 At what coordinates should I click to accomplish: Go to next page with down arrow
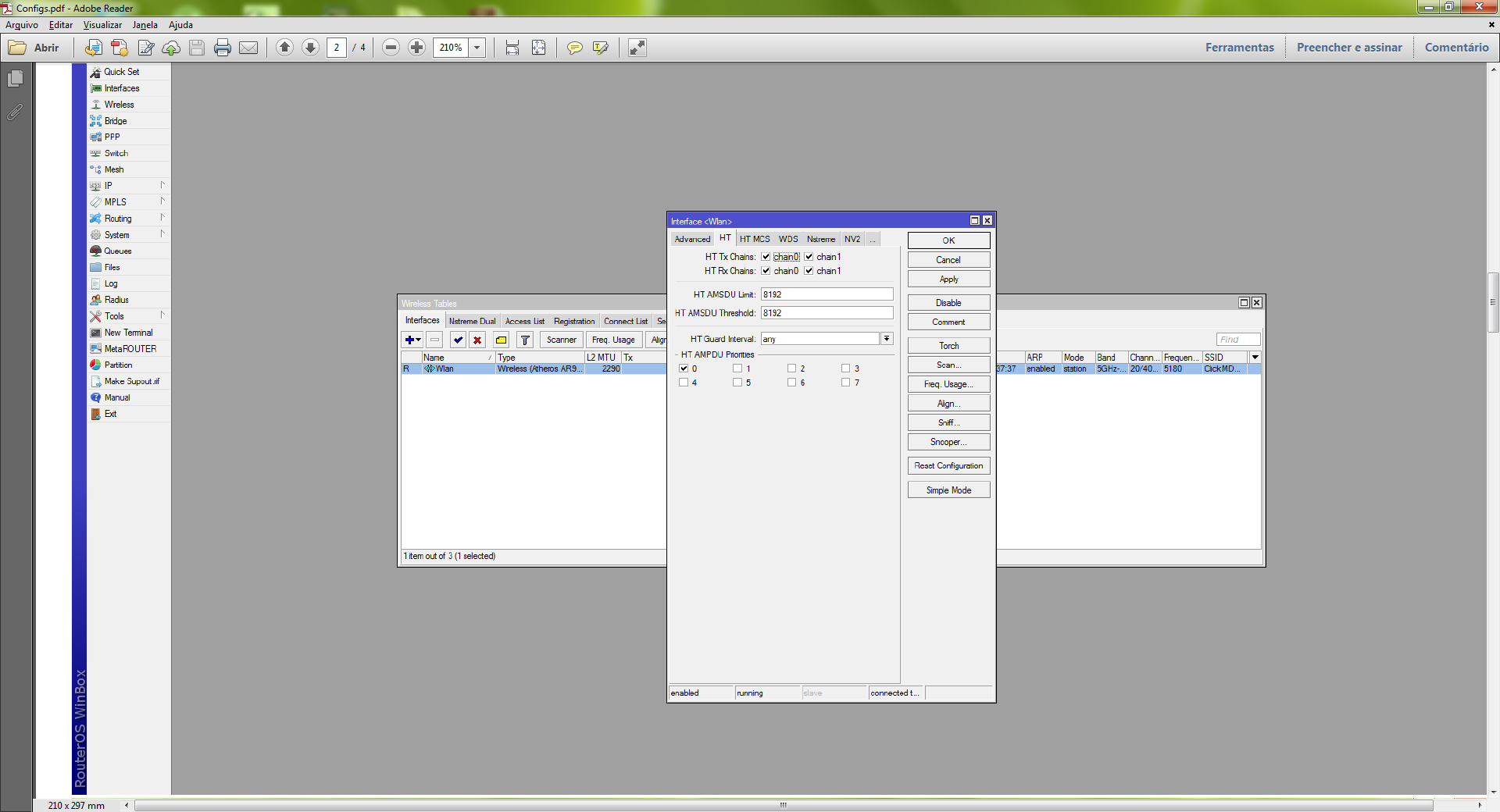point(310,48)
